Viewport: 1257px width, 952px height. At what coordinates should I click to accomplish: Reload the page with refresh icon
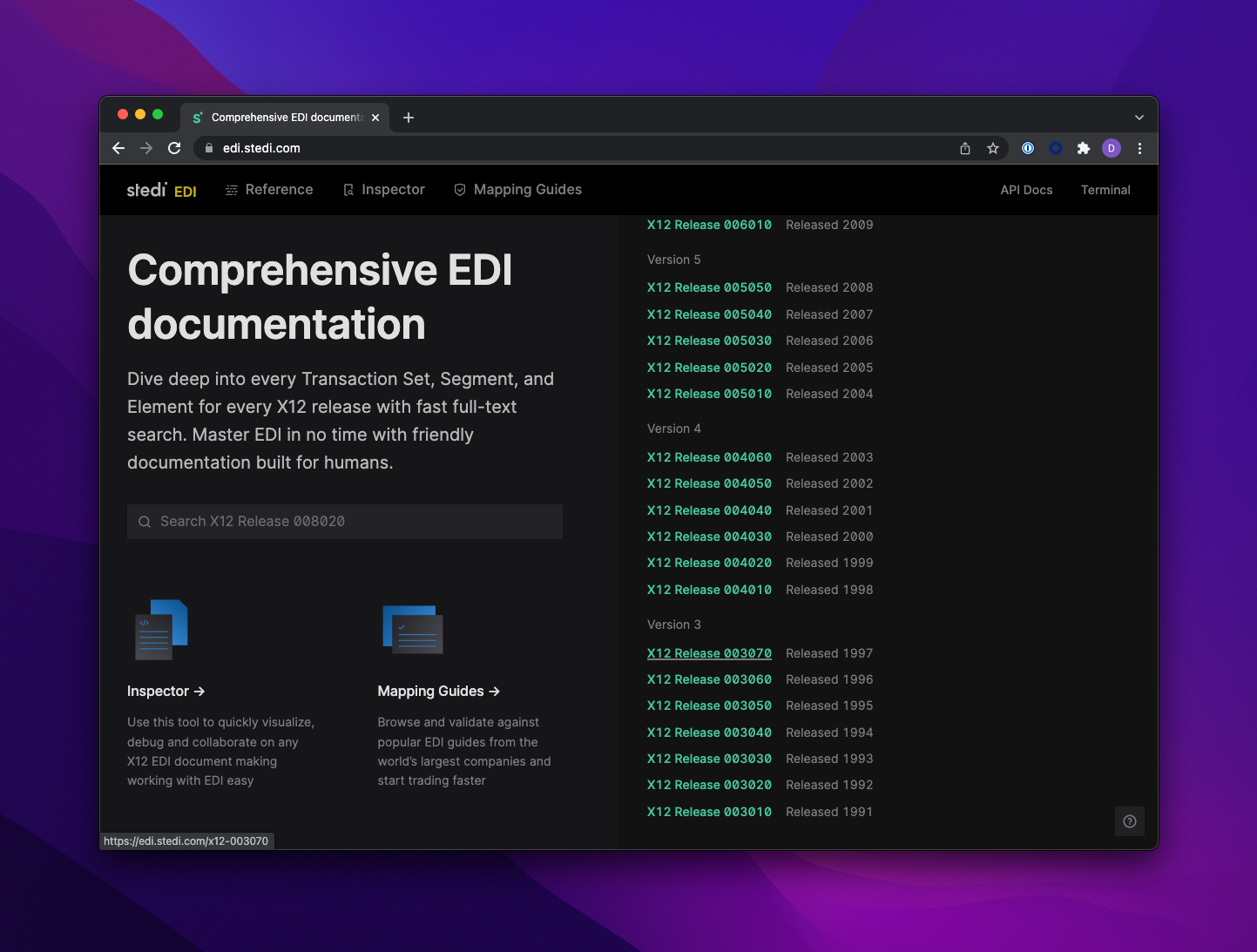pyautogui.click(x=174, y=148)
